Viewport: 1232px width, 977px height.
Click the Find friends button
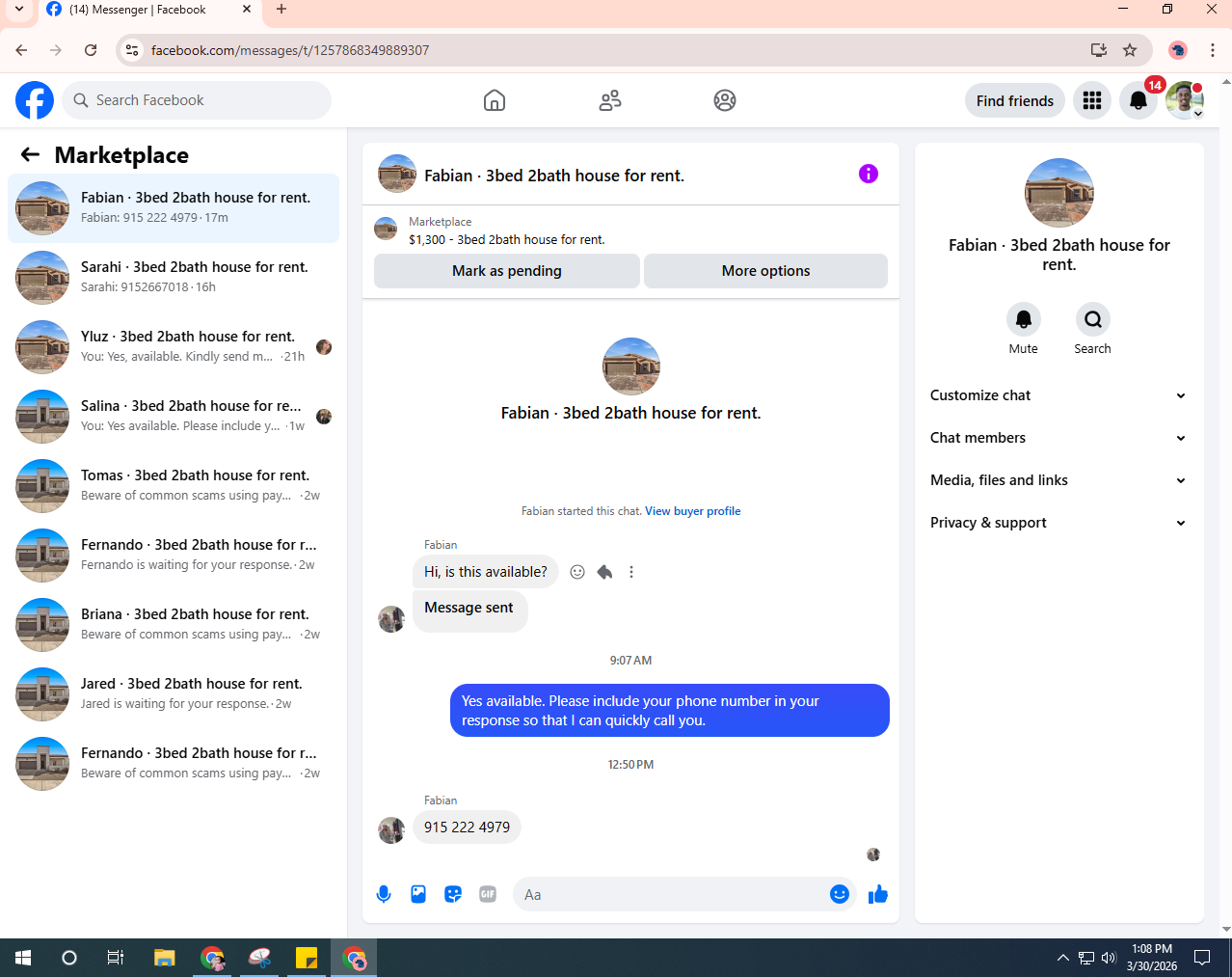(1015, 100)
